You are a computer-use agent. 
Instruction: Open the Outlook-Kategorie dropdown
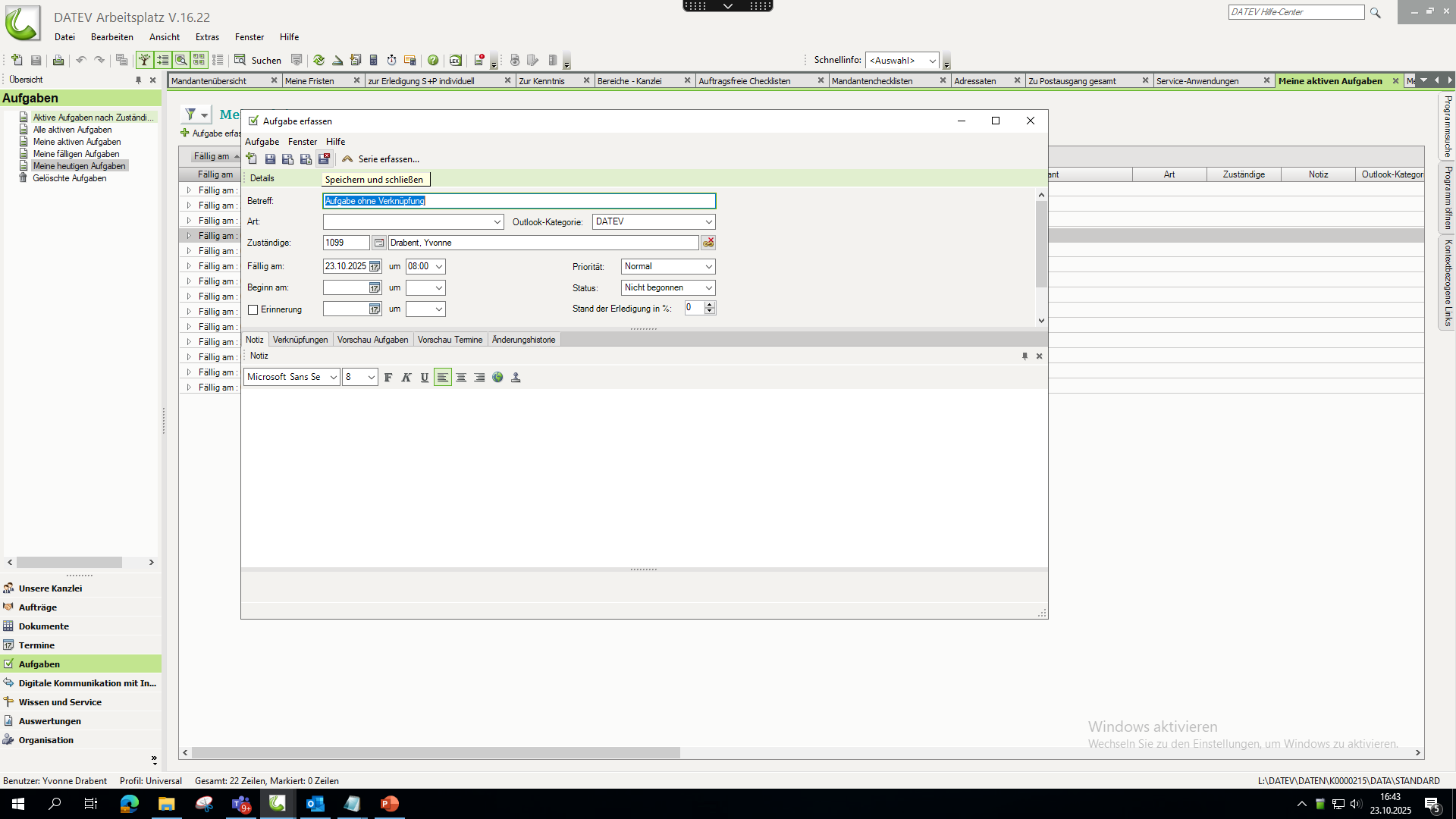tap(708, 221)
